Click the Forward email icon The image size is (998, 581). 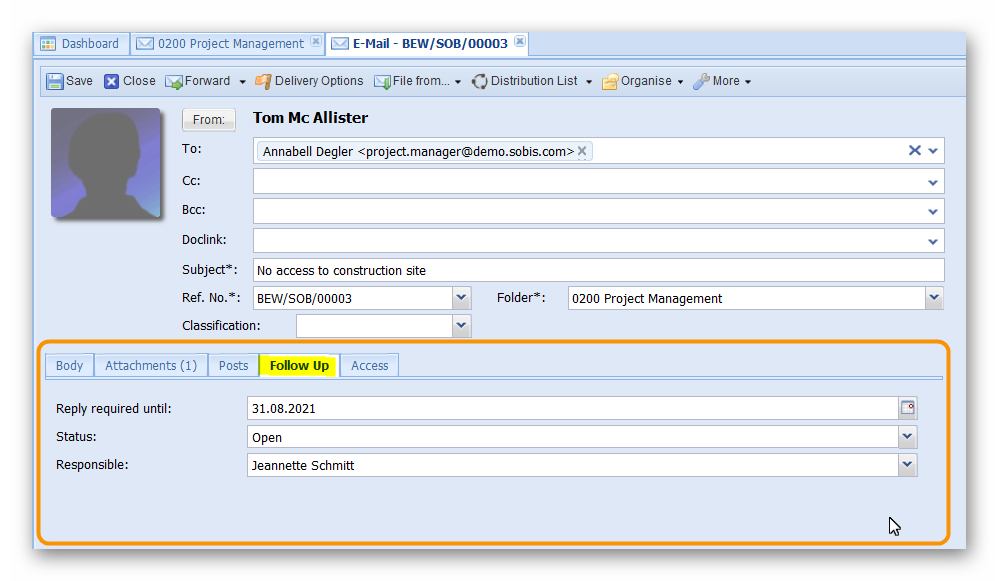[x=174, y=81]
